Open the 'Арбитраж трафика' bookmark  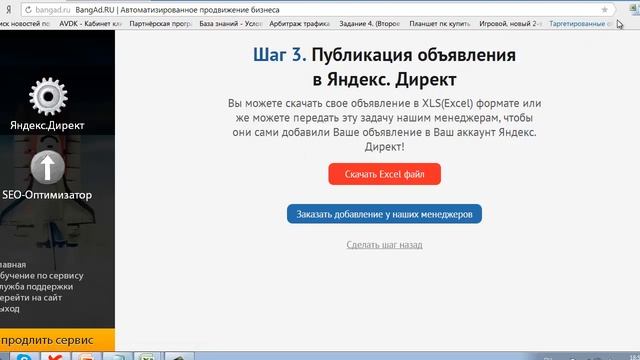[x=300, y=24]
